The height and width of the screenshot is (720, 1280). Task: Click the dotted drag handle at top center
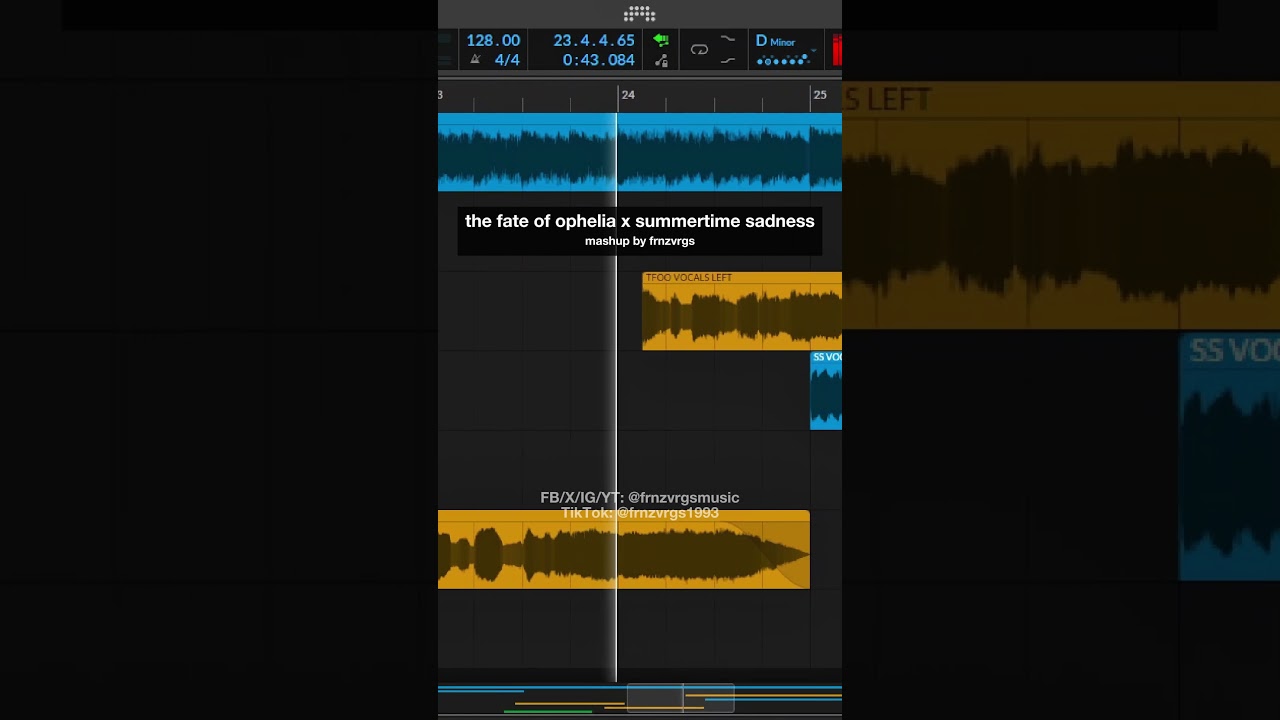(639, 14)
